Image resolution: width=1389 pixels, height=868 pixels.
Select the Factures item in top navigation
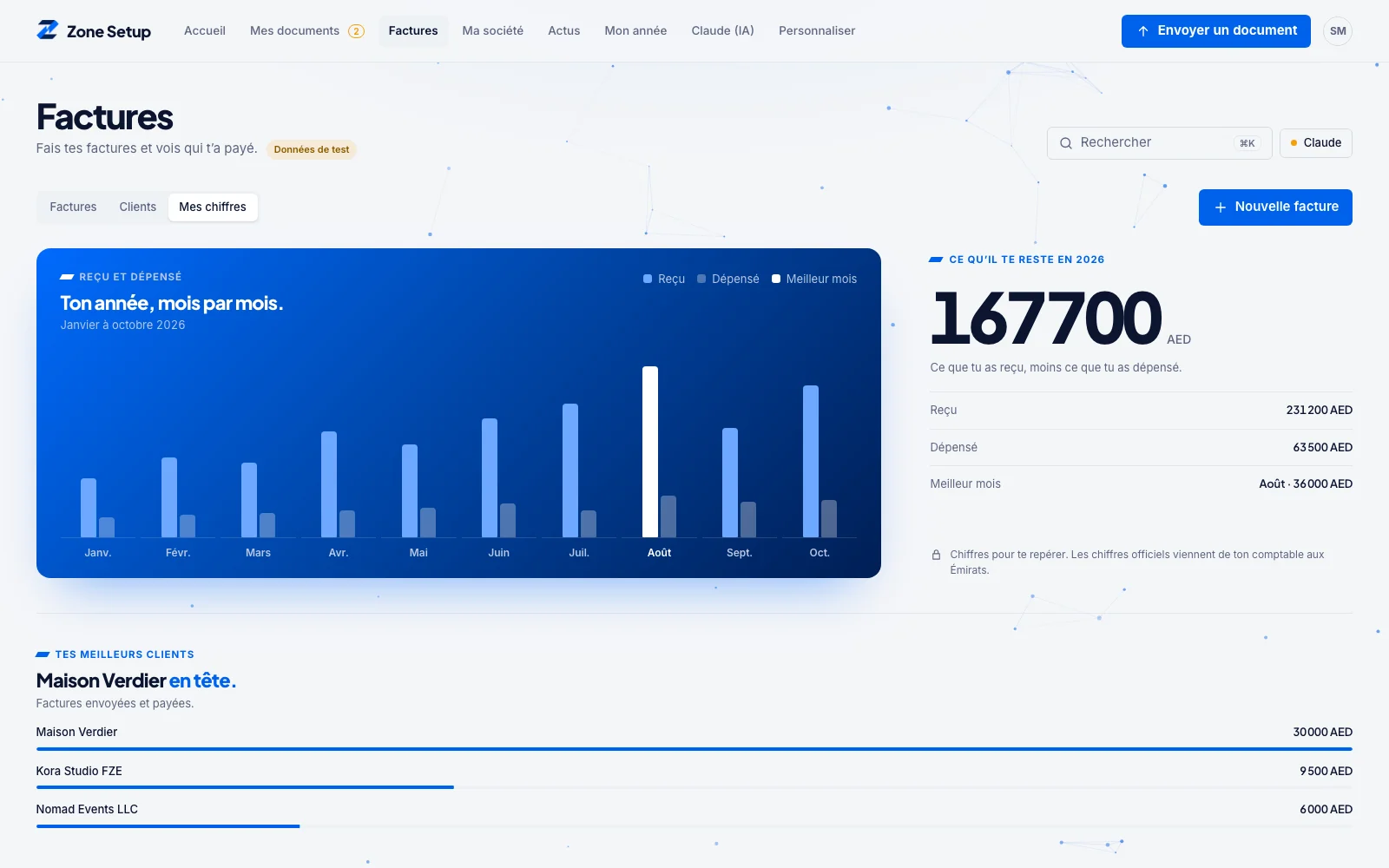pyautogui.click(x=413, y=30)
